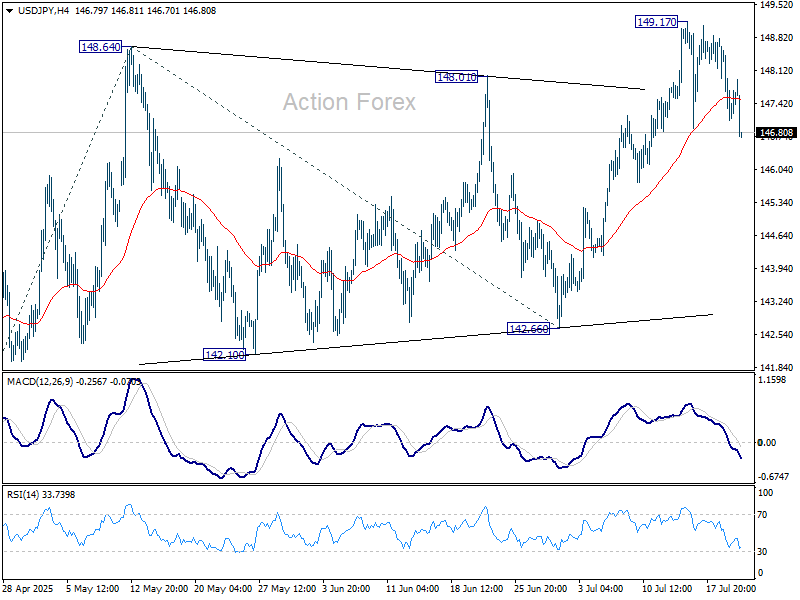Click the RSI(14) 33.7398 indicator label
Viewport: 800px width, 600px height.
[x=40, y=493]
